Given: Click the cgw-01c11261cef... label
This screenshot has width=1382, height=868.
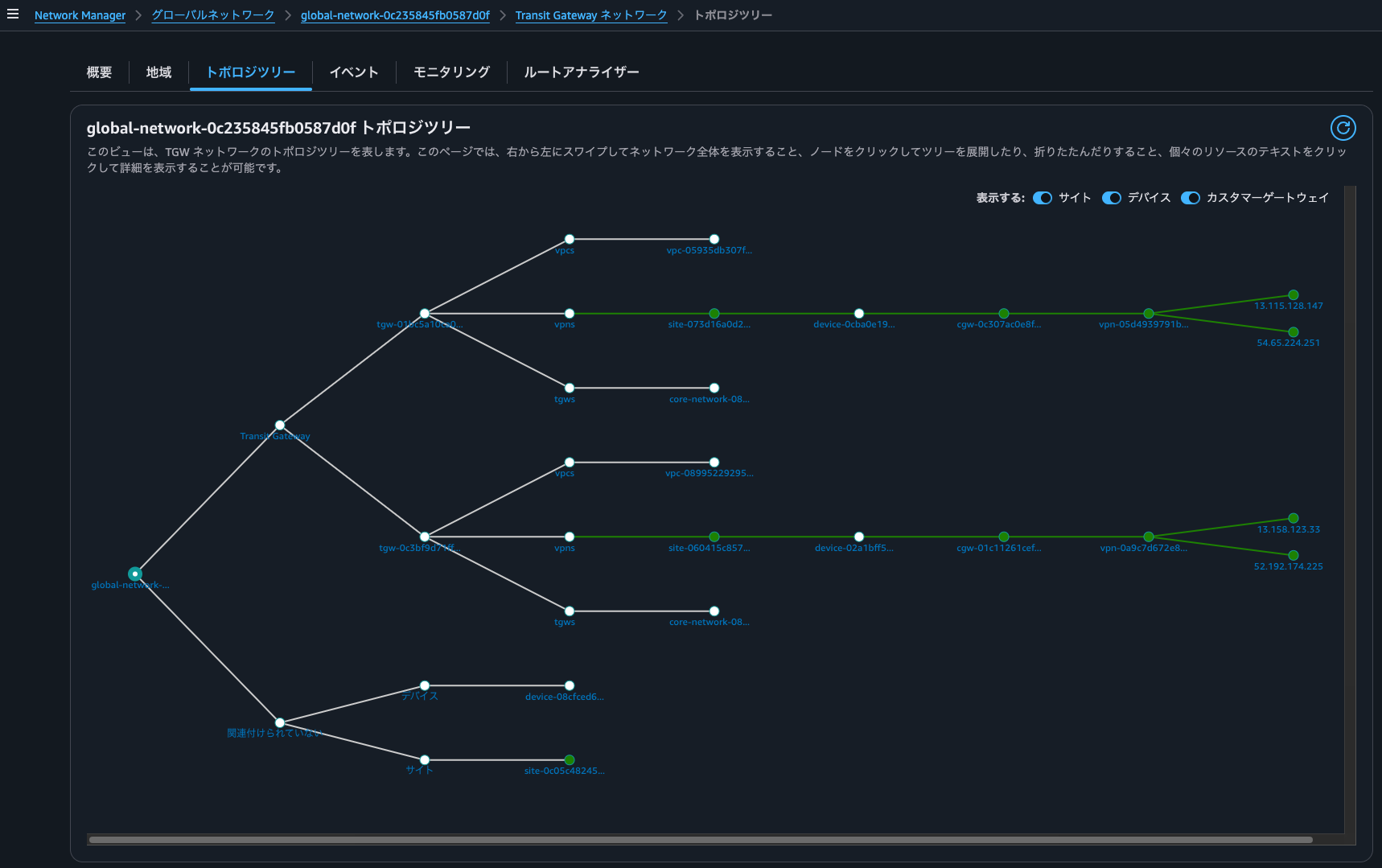Looking at the screenshot, I should [x=998, y=548].
